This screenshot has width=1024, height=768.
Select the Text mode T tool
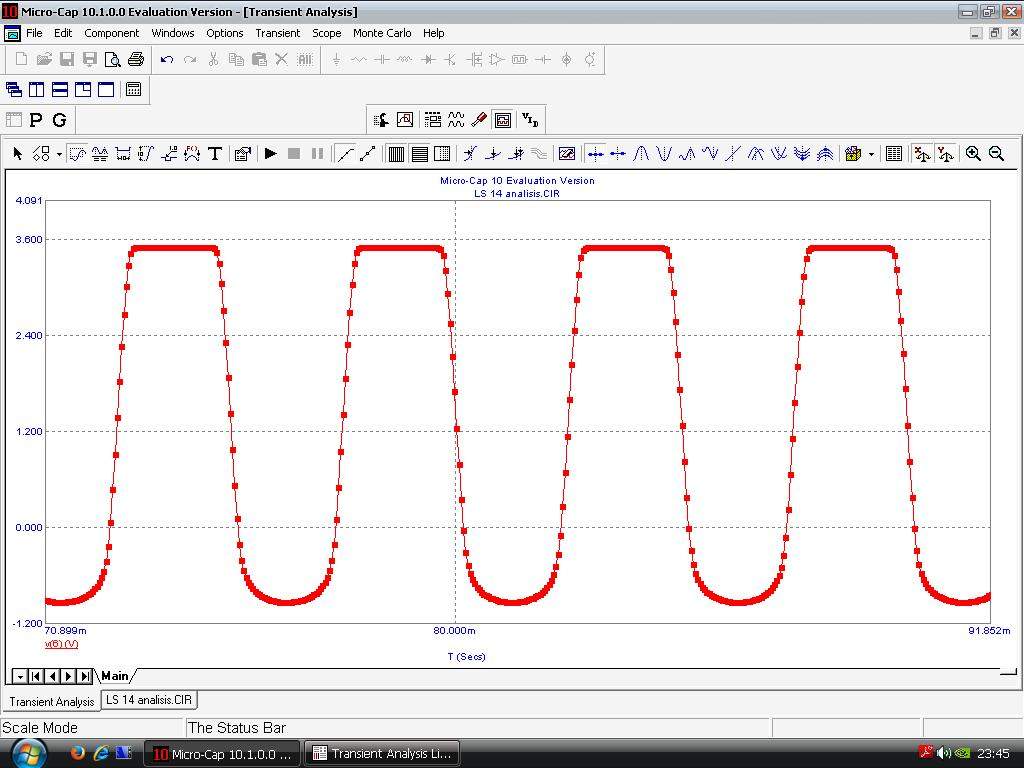[x=214, y=154]
